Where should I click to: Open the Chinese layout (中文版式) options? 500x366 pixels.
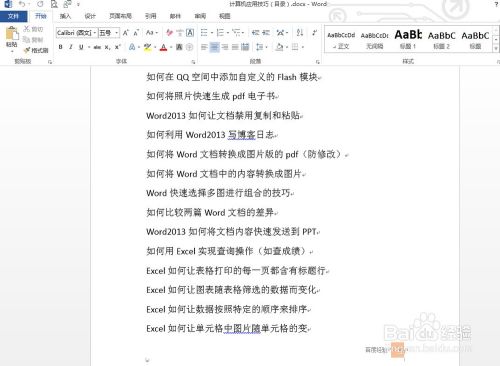click(x=281, y=33)
